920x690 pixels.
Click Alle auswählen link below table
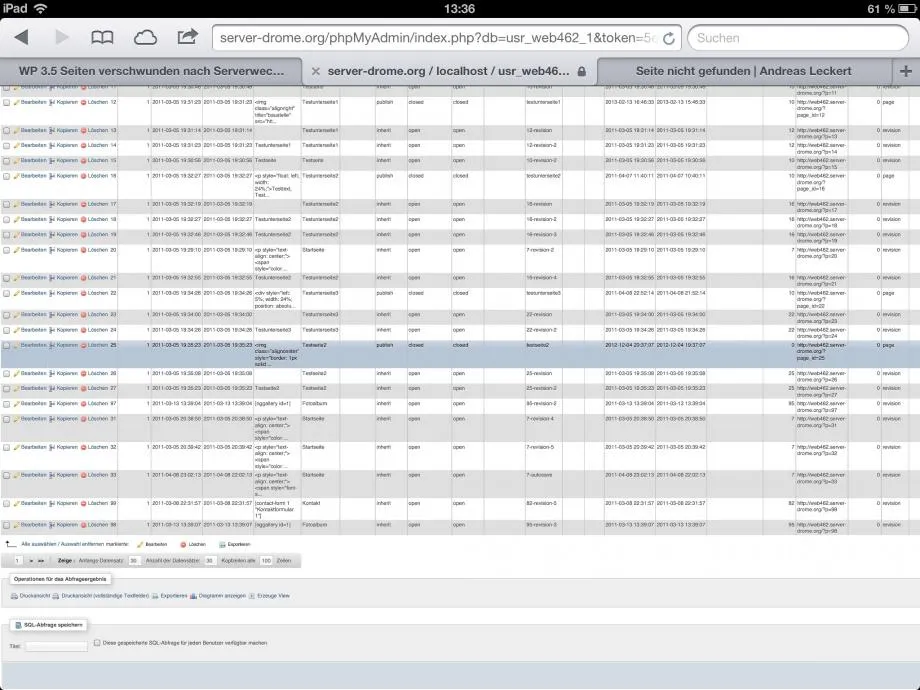[39, 544]
